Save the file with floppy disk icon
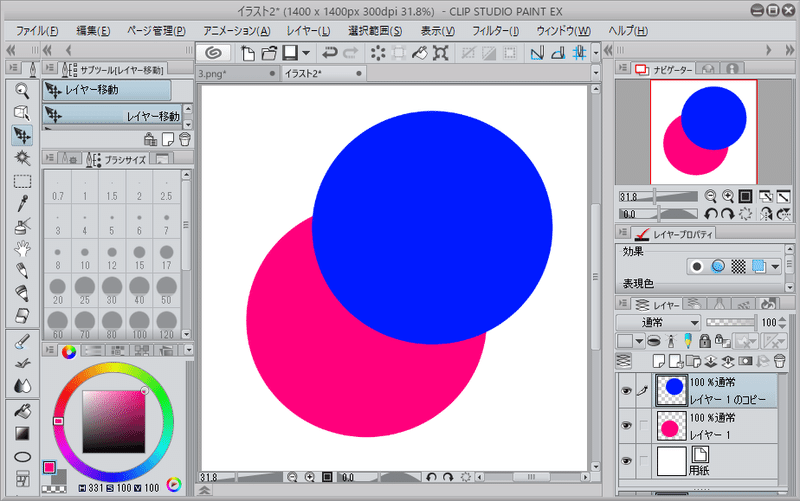This screenshot has height=501, width=800. click(x=290, y=53)
